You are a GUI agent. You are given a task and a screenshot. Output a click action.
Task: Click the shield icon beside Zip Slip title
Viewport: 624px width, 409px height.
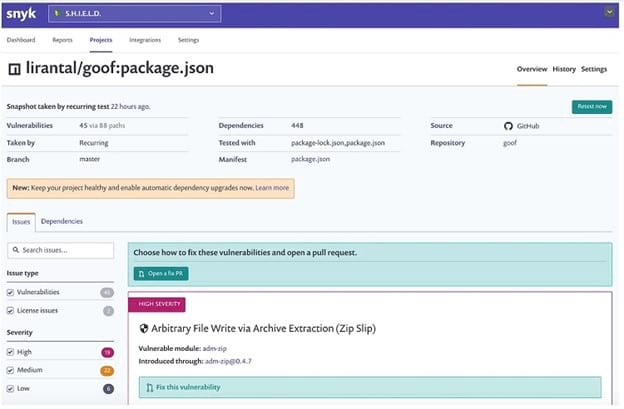[x=144, y=329]
